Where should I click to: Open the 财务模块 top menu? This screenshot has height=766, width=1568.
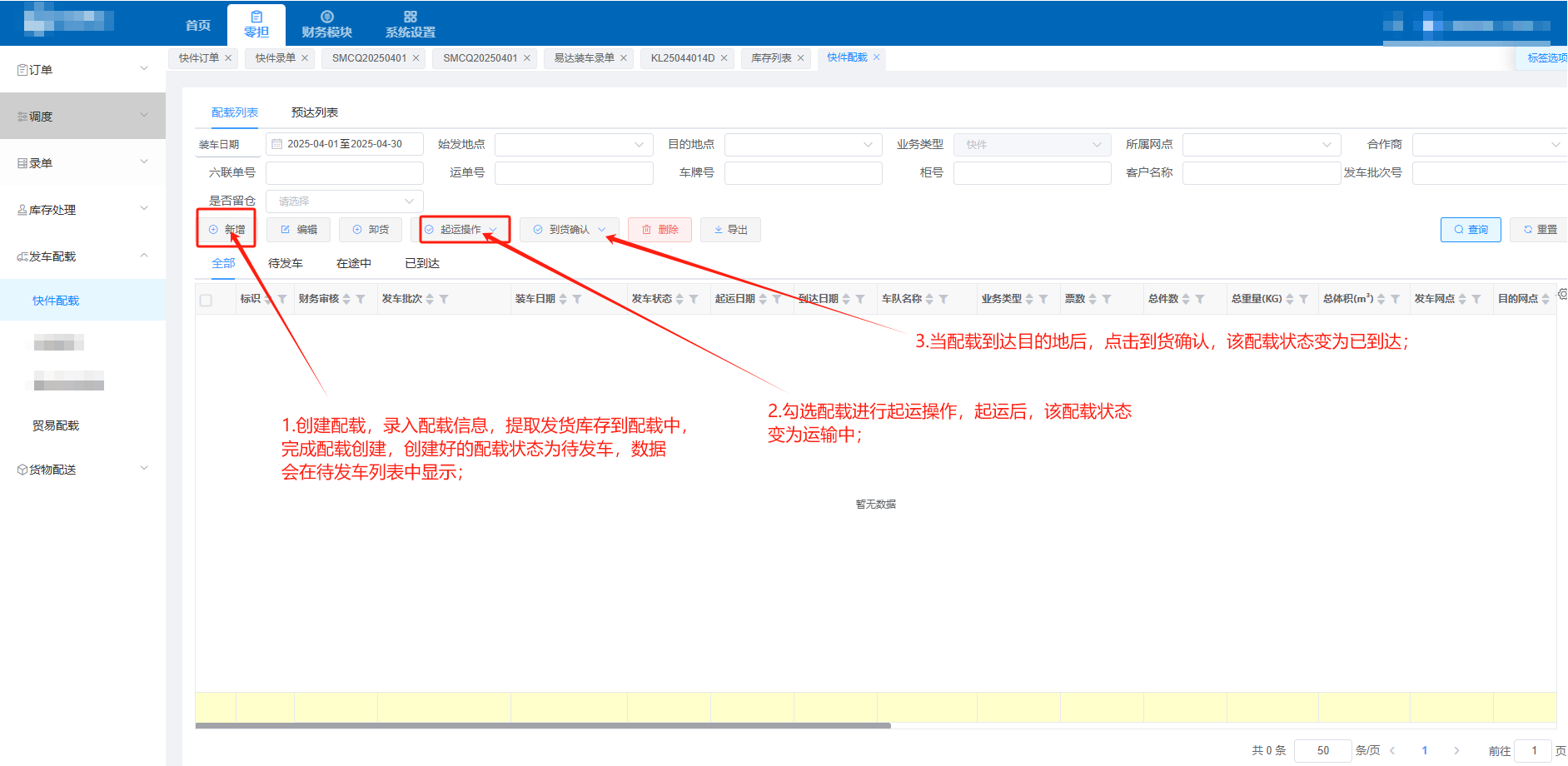pos(326,25)
